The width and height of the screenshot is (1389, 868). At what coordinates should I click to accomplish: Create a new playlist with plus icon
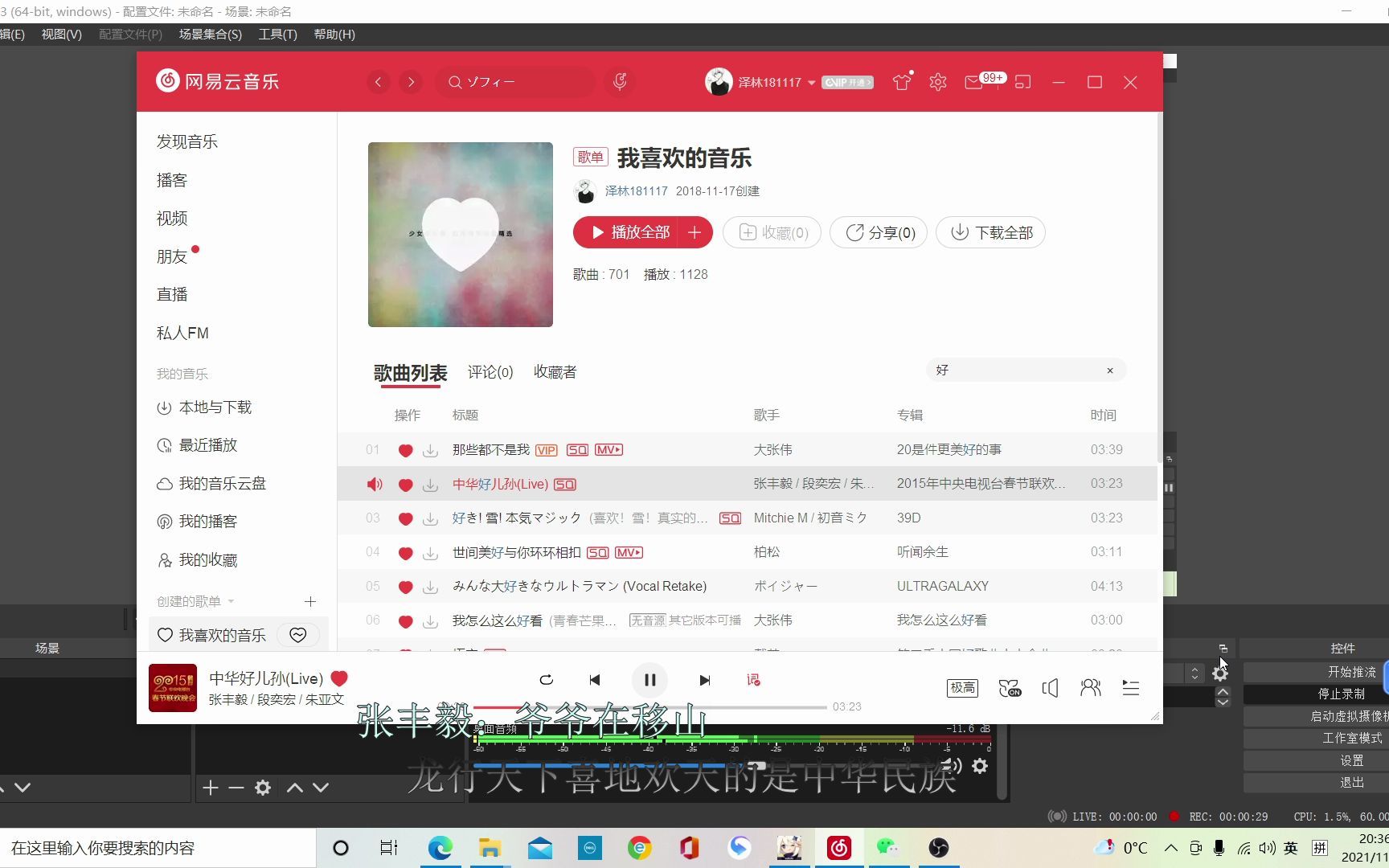point(310,602)
